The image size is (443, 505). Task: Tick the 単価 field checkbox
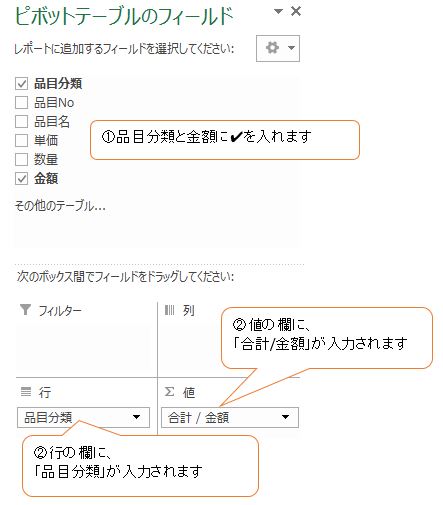[x=21, y=140]
